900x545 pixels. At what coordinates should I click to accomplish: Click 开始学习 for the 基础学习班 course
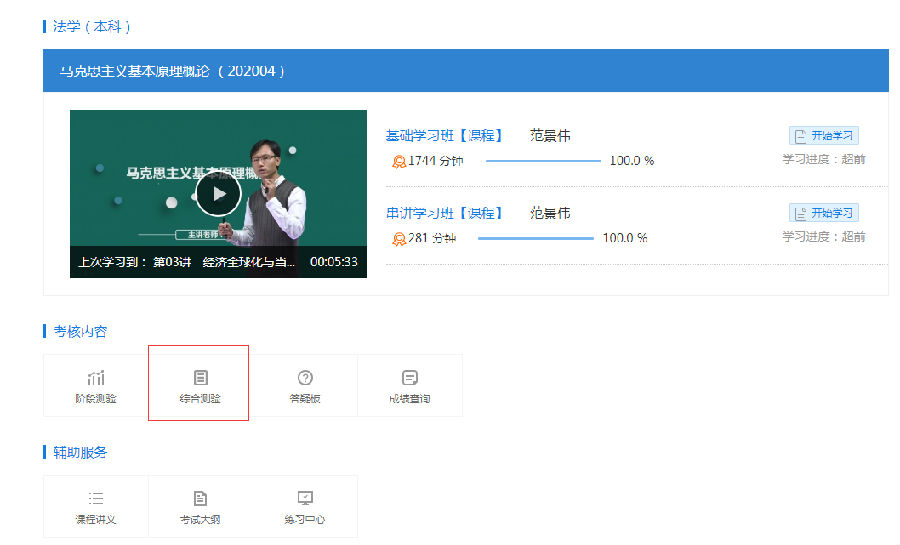(823, 136)
